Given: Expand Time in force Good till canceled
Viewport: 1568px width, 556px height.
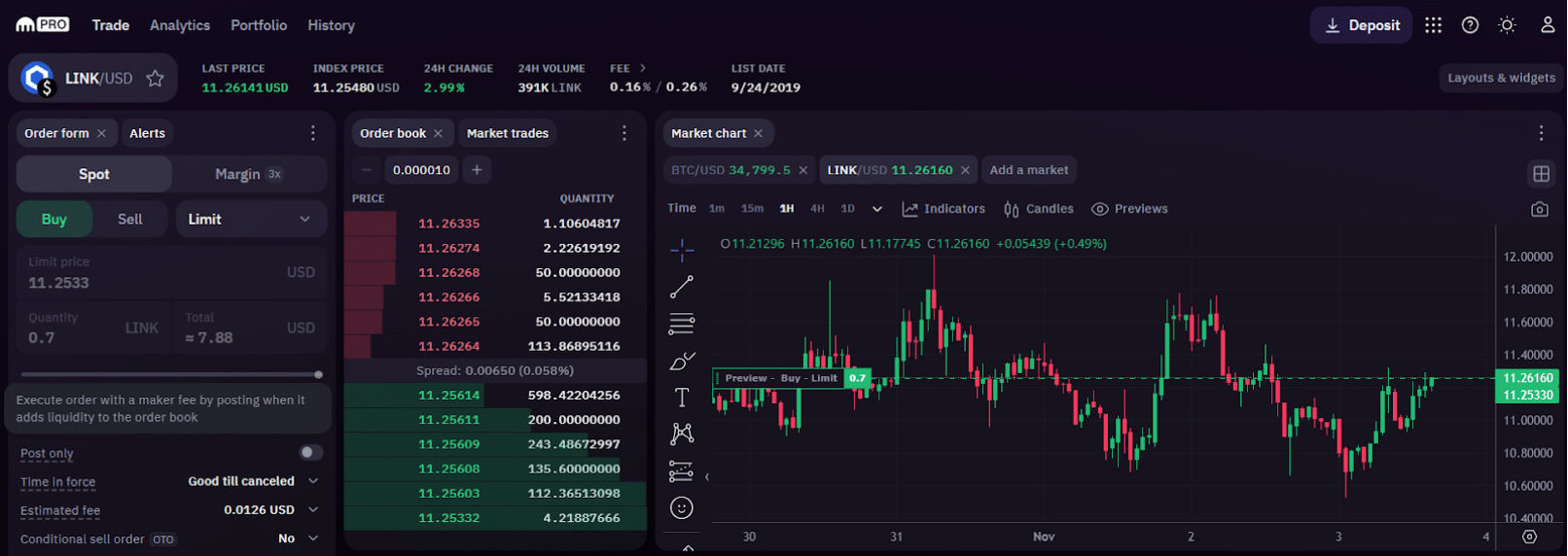Looking at the screenshot, I should coord(254,481).
